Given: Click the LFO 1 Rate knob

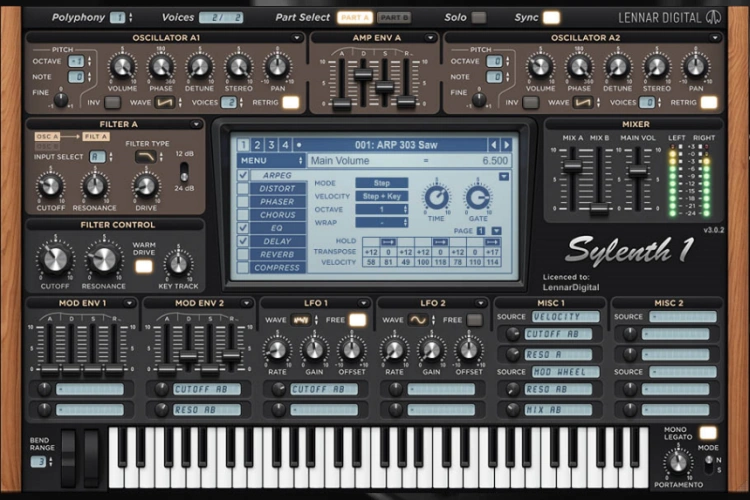Looking at the screenshot, I should coord(277,350).
